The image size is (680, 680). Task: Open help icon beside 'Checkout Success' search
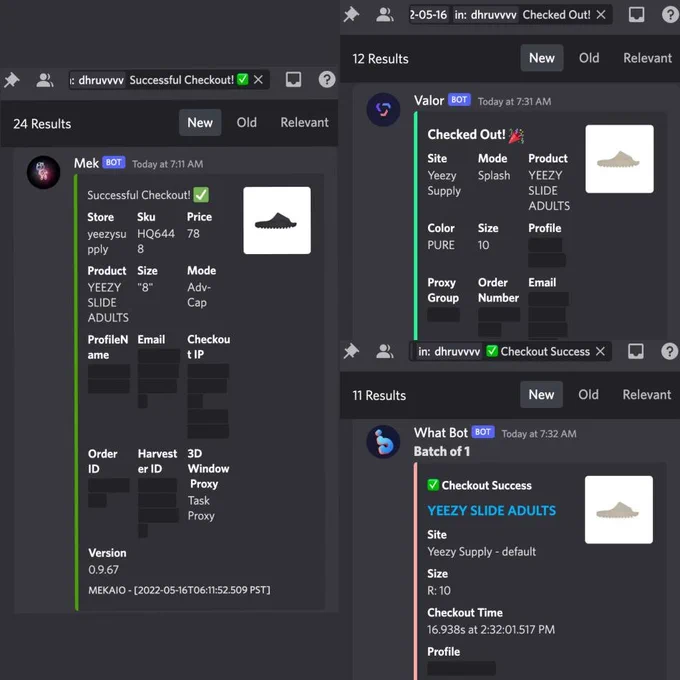(x=670, y=351)
